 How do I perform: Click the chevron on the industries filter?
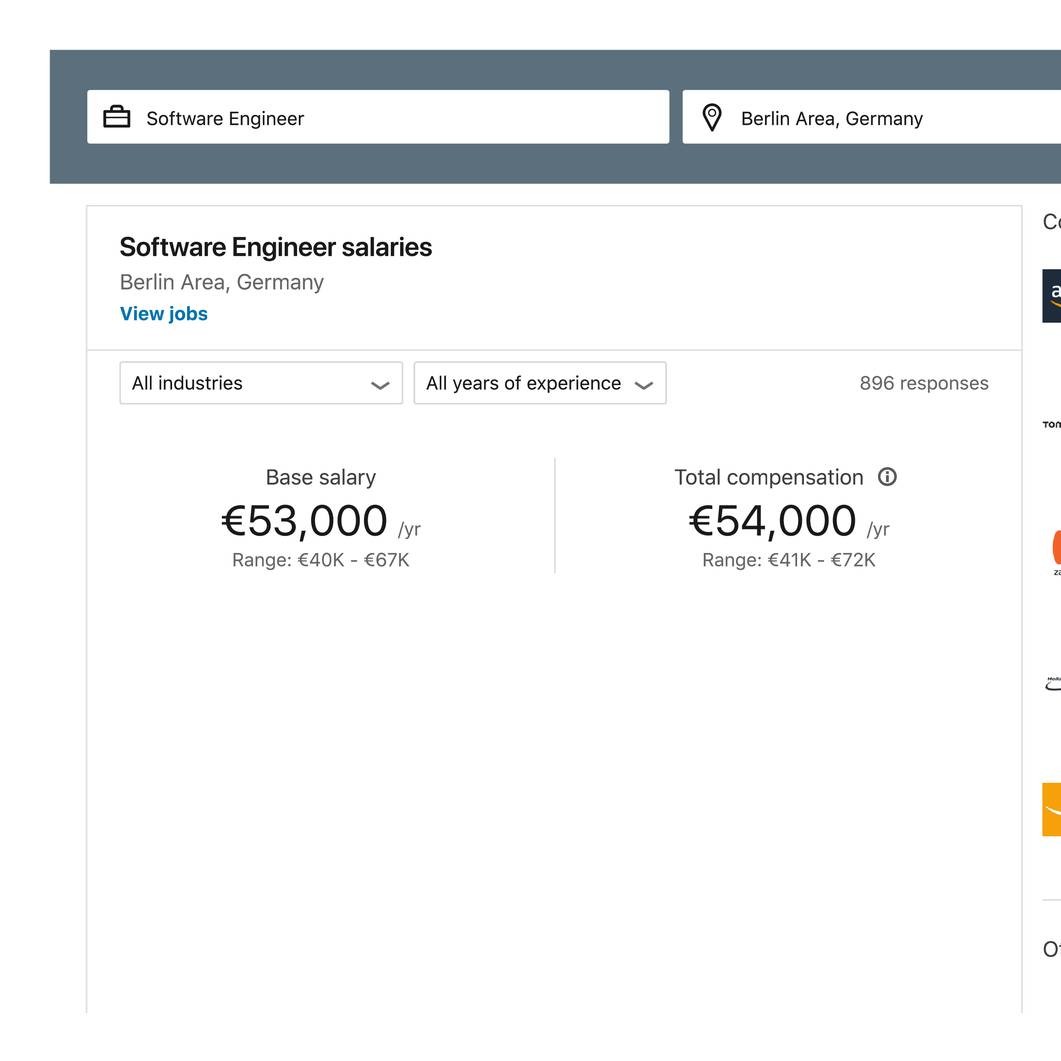coord(380,383)
